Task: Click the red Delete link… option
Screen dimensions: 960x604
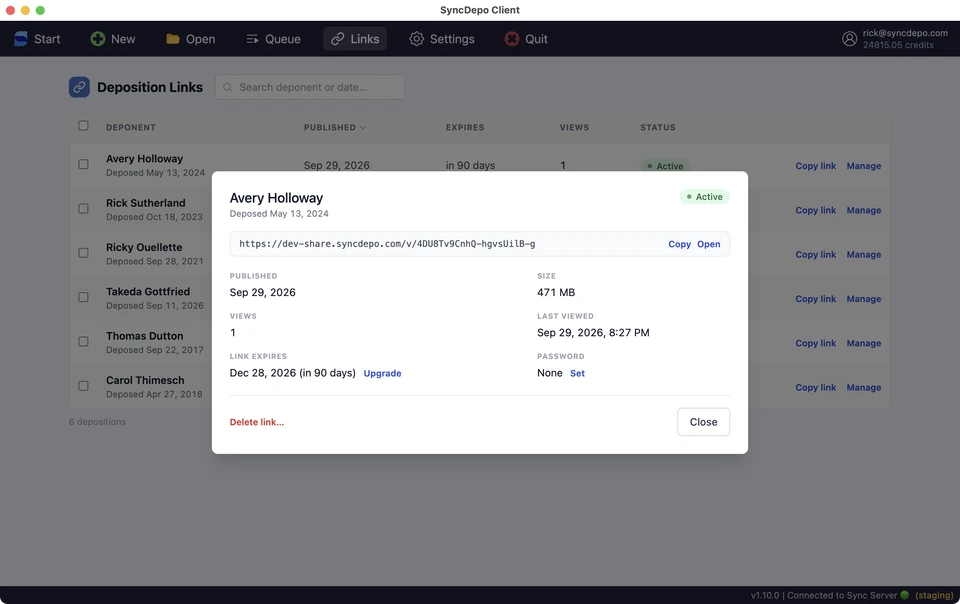Action: pyautogui.click(x=257, y=422)
